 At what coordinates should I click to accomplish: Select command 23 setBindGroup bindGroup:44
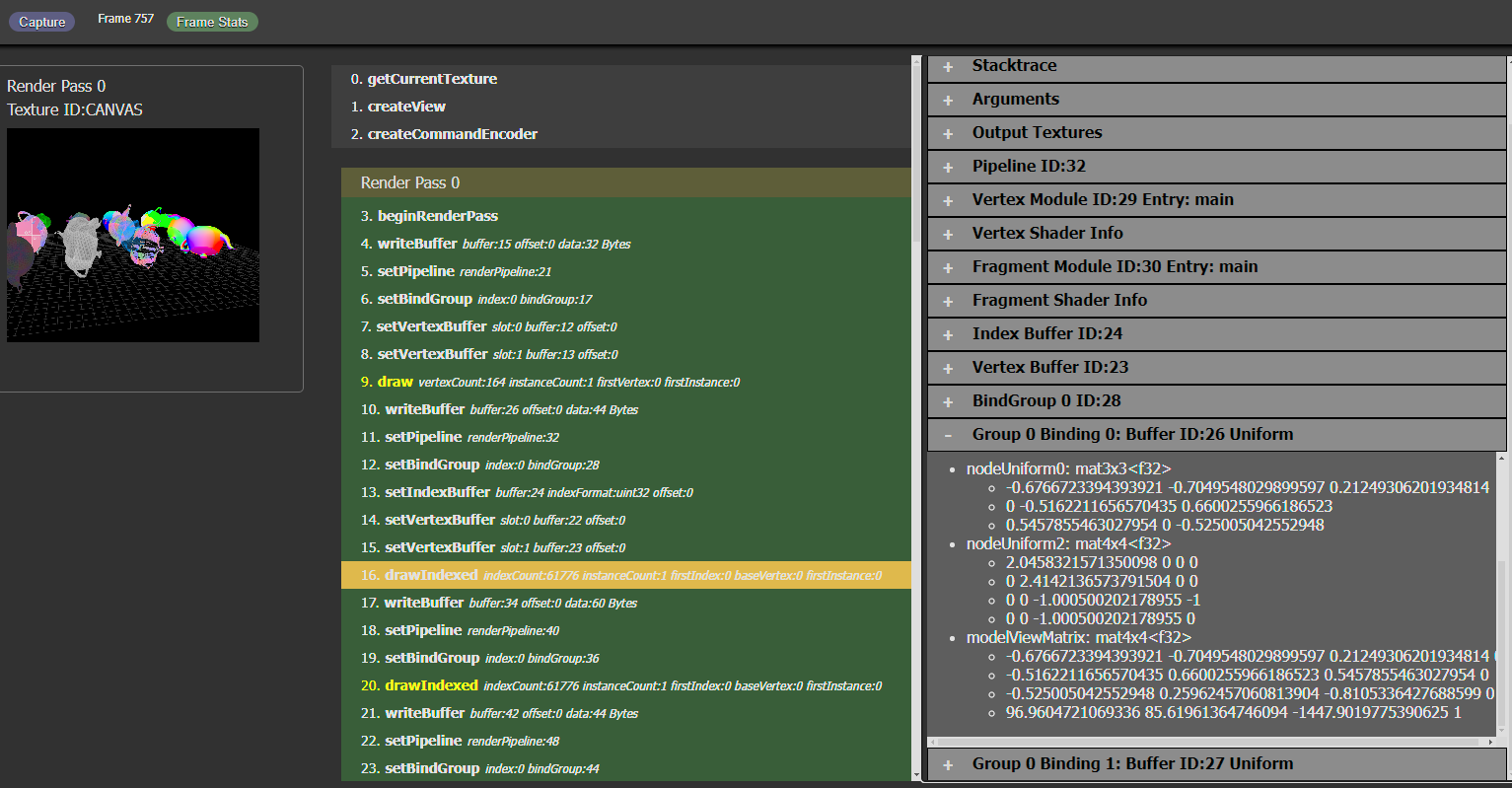click(x=626, y=768)
